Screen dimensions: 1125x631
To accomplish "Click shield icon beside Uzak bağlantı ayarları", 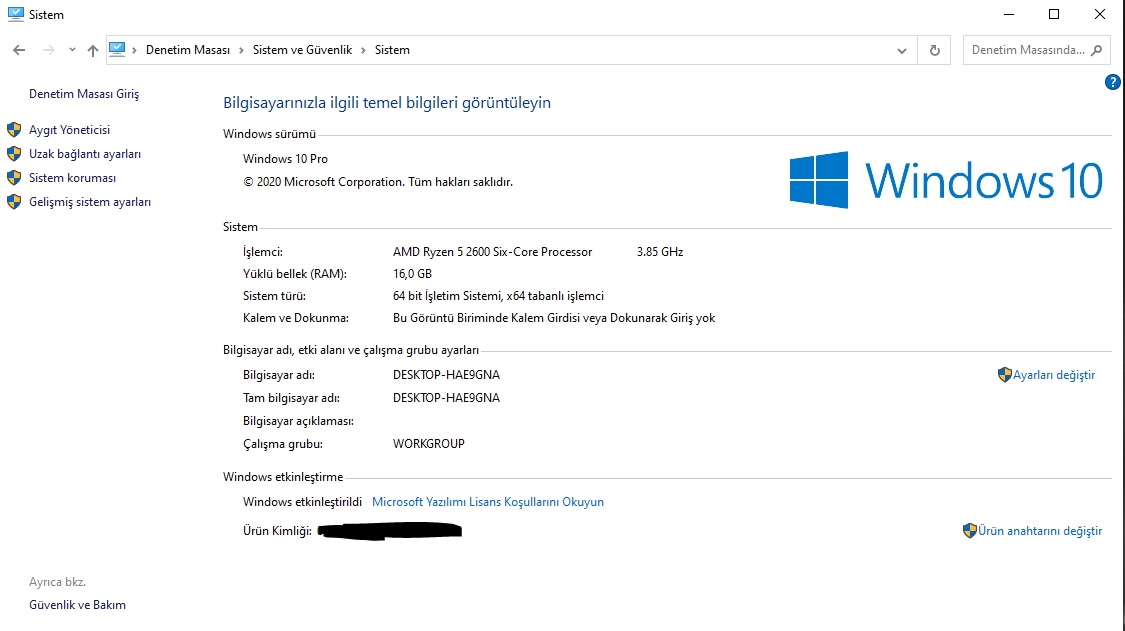I will 14,154.
